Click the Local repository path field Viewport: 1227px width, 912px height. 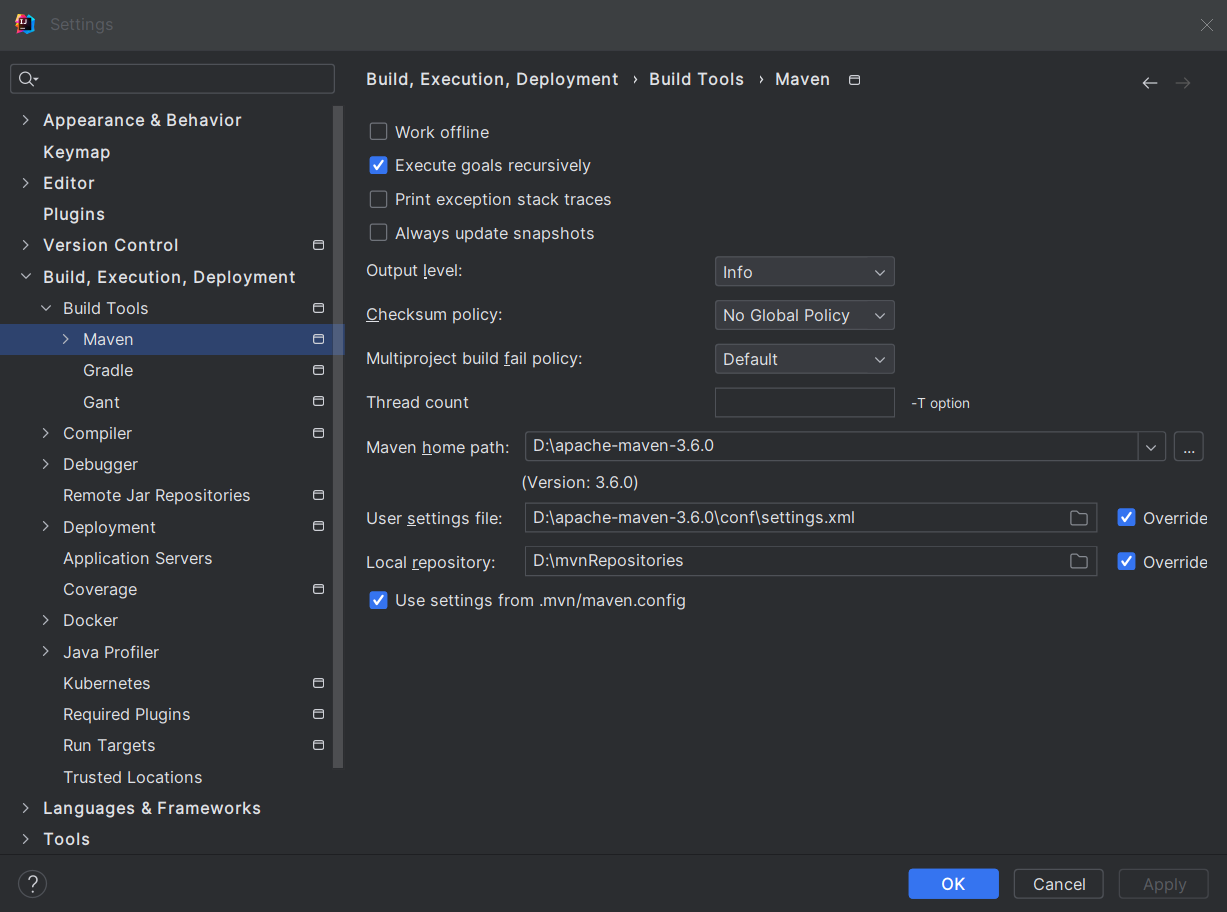click(x=811, y=561)
